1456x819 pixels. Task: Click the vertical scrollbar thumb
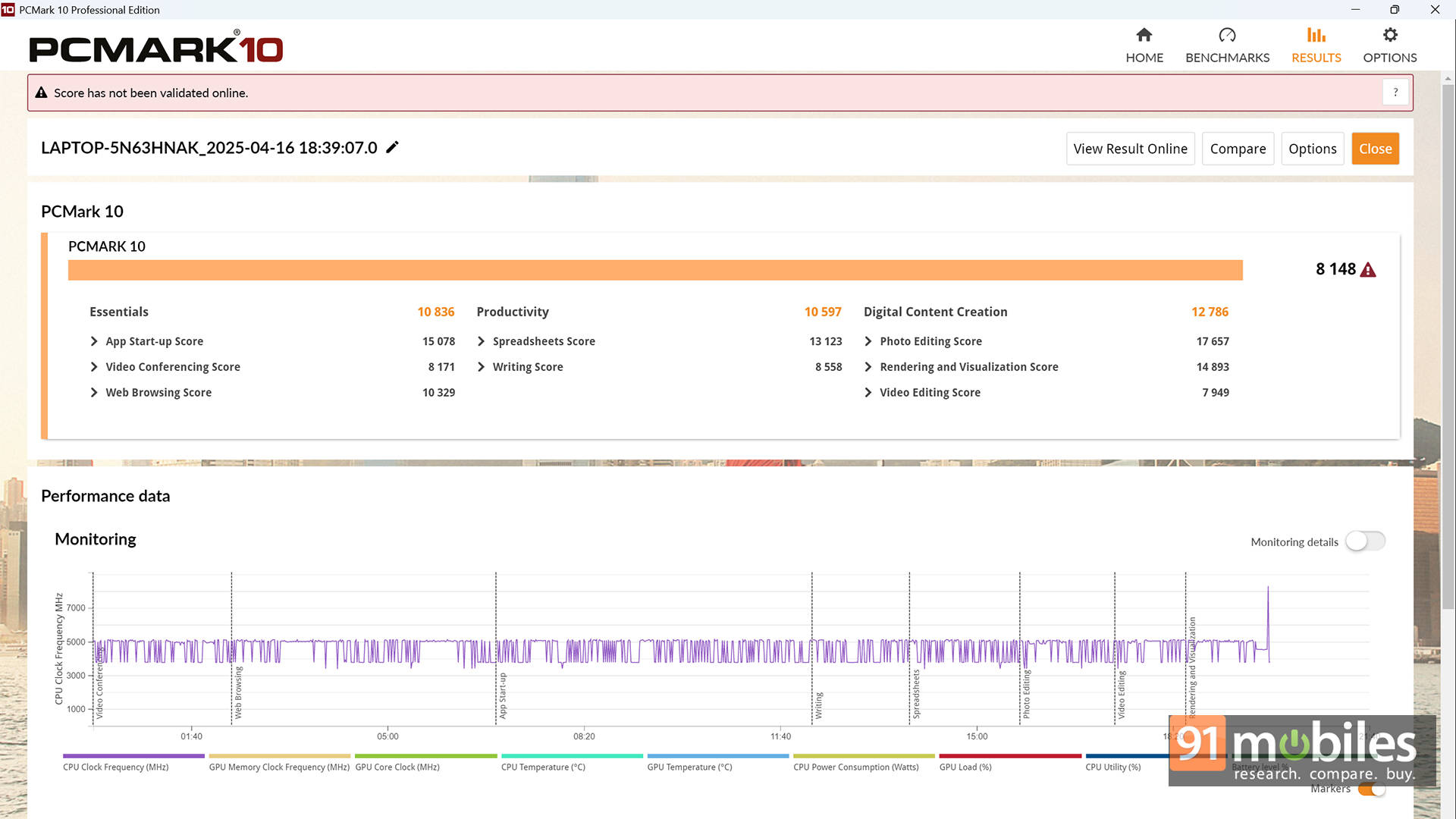[1448, 346]
